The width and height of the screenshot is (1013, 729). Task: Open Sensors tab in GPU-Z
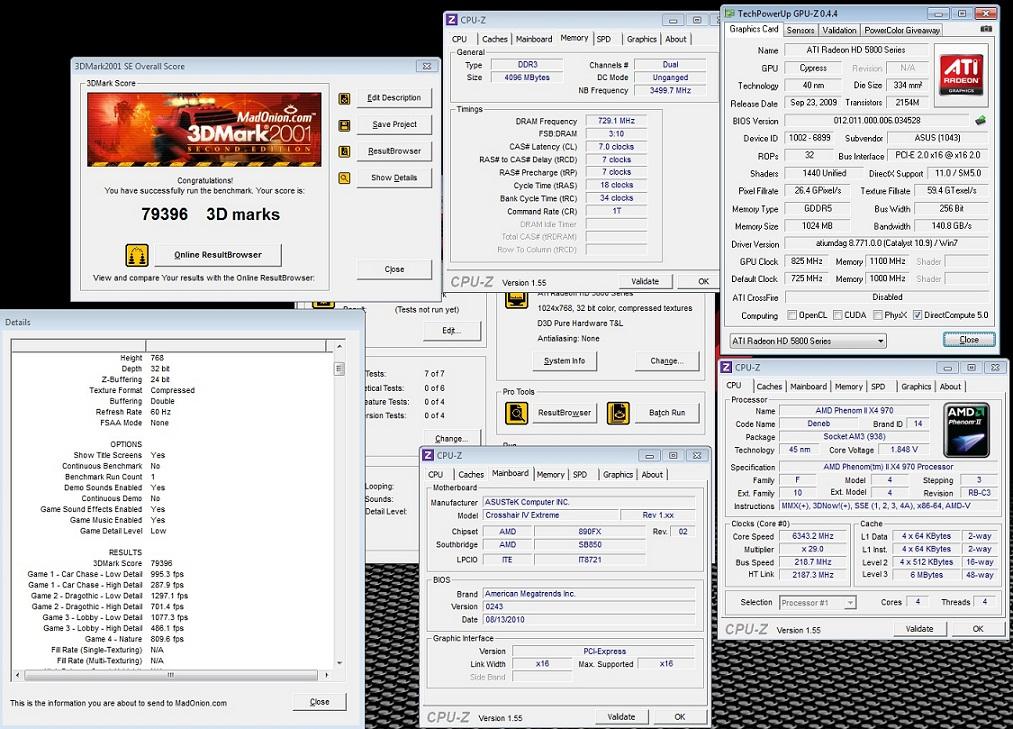pyautogui.click(x=800, y=30)
